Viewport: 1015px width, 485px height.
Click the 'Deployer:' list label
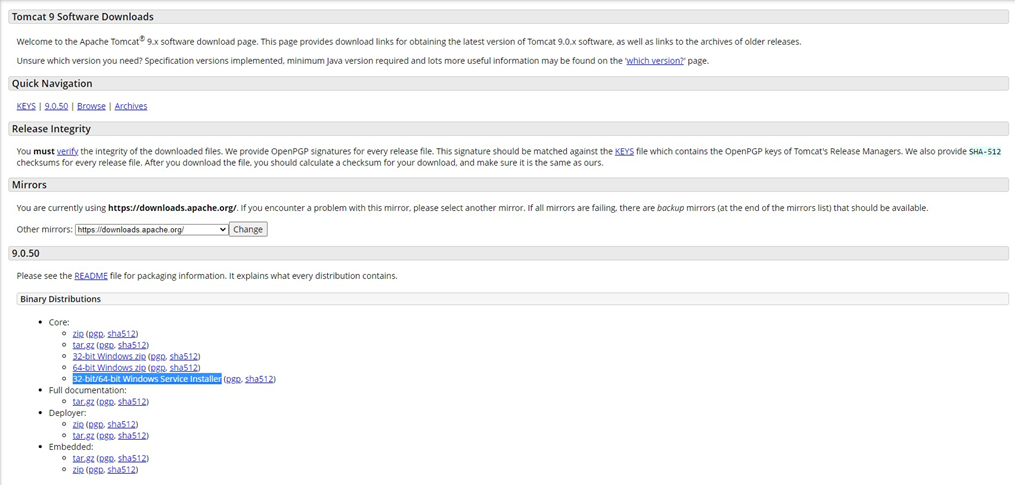[67, 413]
